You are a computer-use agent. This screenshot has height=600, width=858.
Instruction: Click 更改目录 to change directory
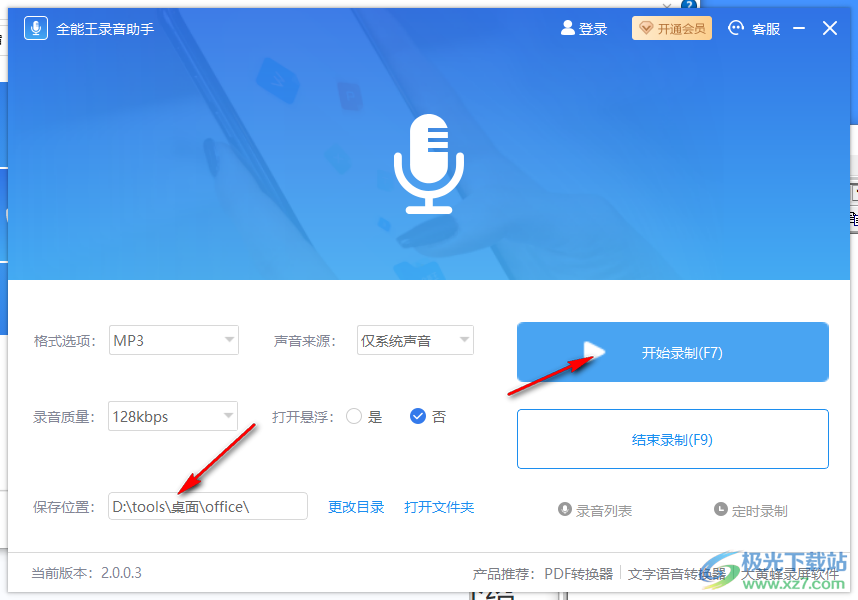click(x=355, y=507)
